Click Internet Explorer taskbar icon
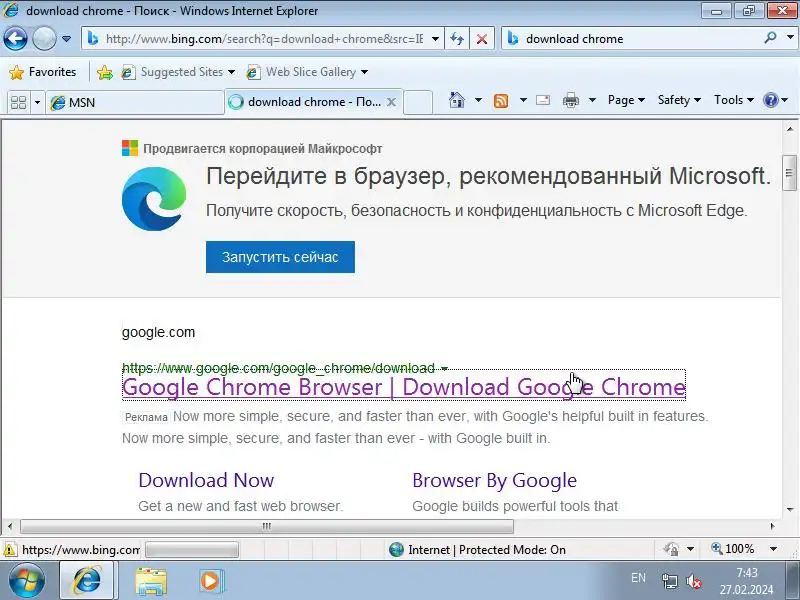This screenshot has width=800, height=600. pyautogui.click(x=88, y=581)
